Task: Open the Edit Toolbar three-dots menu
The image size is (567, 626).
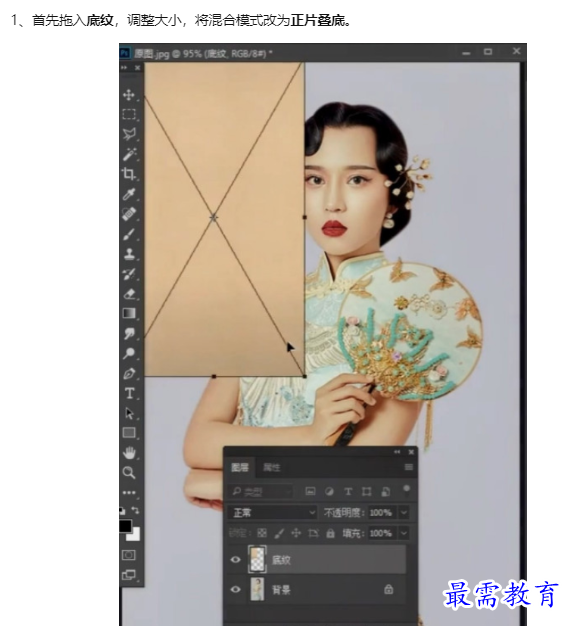Action: (x=129, y=493)
